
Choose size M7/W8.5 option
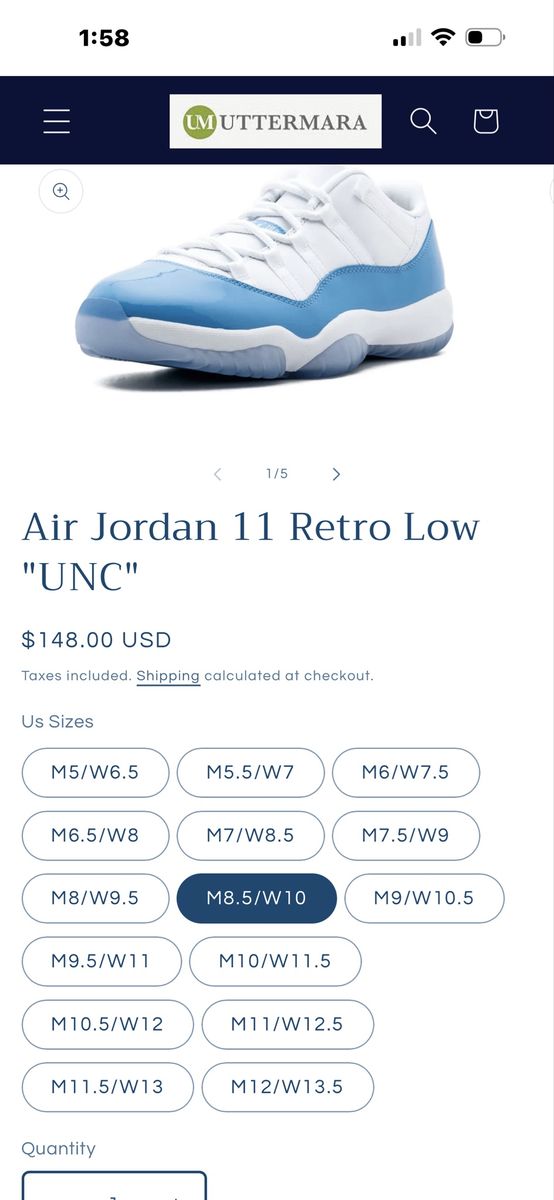coord(250,835)
